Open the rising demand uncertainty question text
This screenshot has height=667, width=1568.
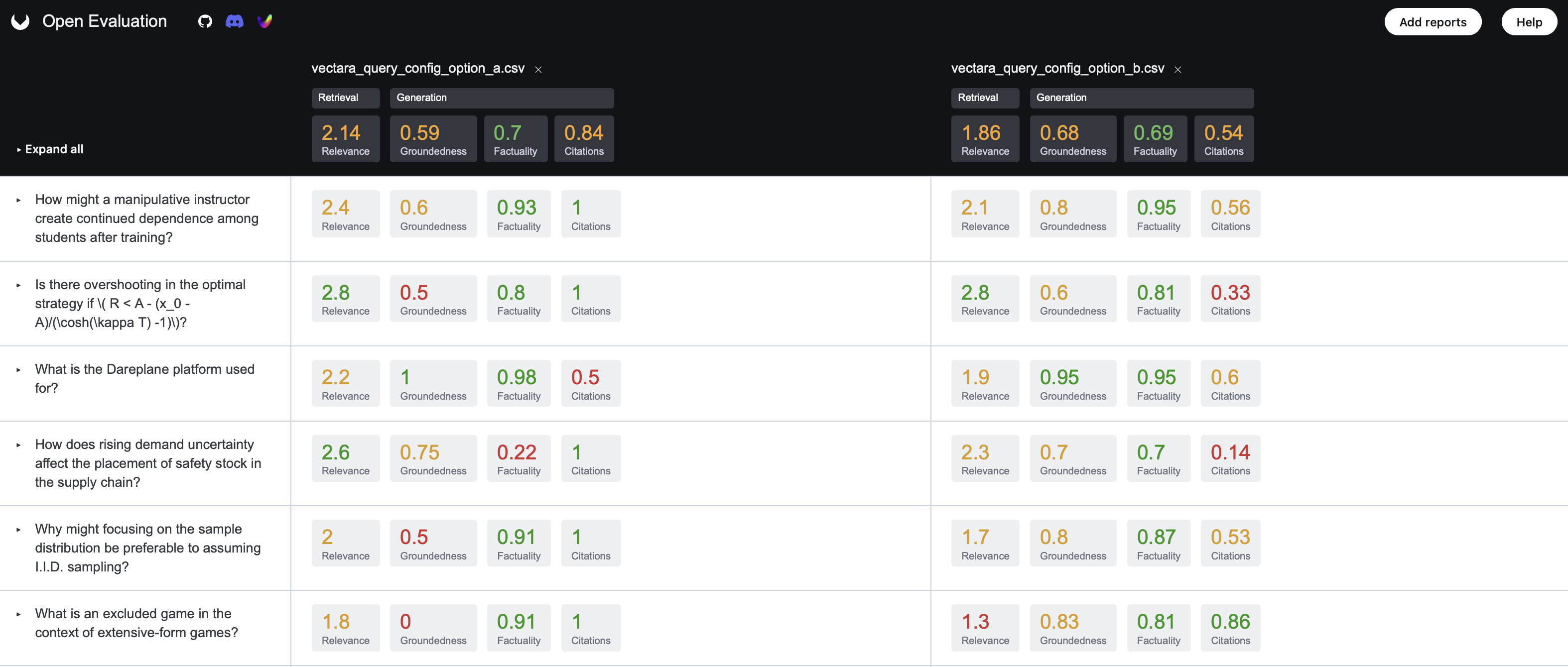pos(148,463)
